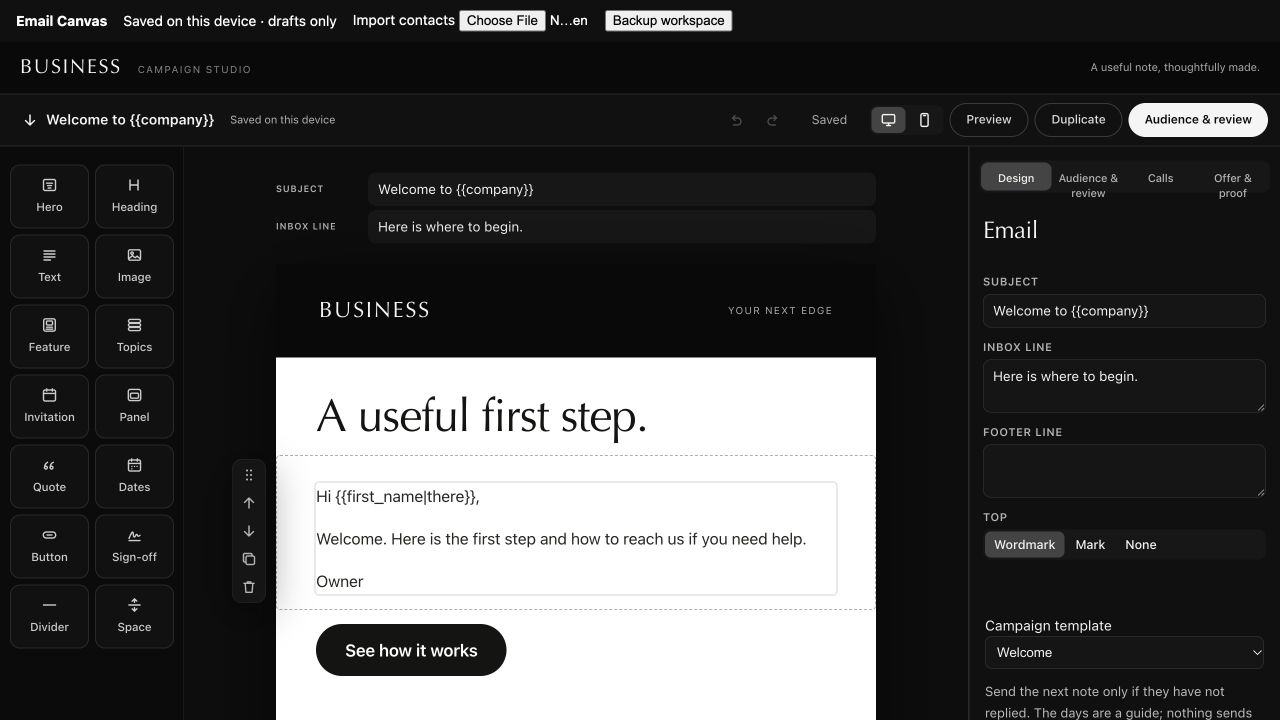The width and height of the screenshot is (1280, 720).
Task: Open Audience & review from the top bar
Action: tap(1198, 120)
